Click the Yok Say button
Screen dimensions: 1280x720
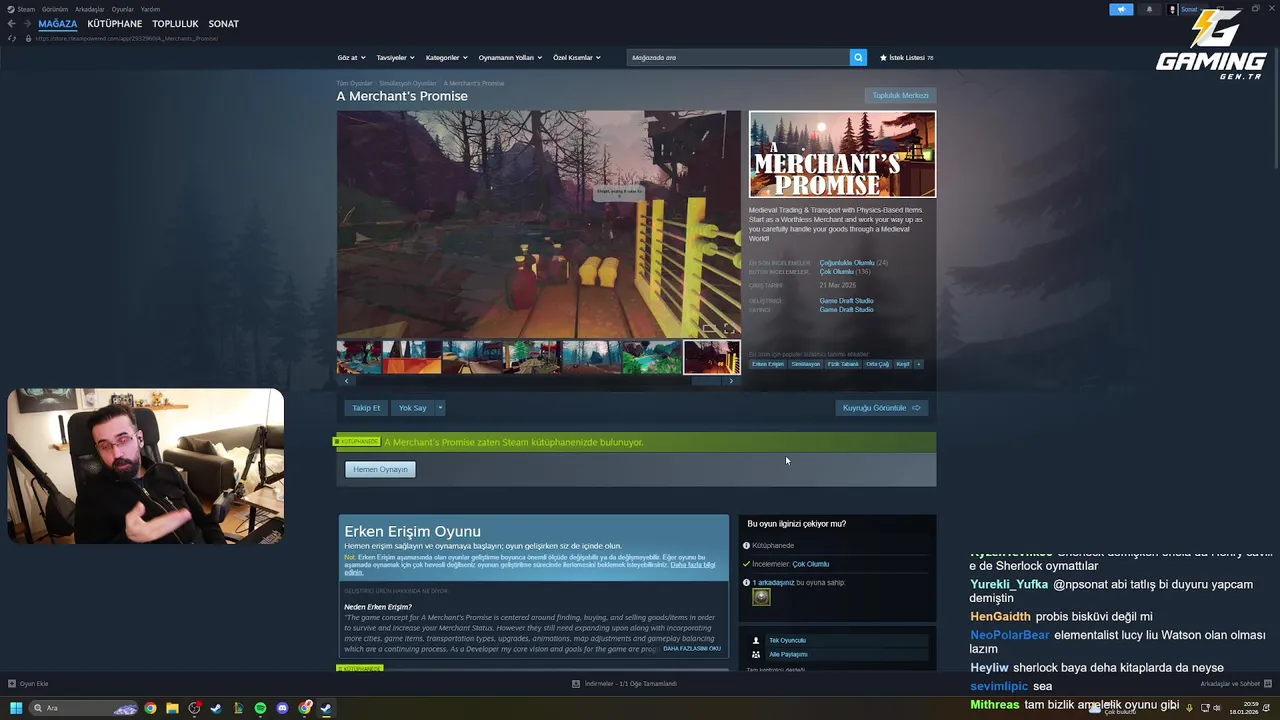click(x=412, y=408)
